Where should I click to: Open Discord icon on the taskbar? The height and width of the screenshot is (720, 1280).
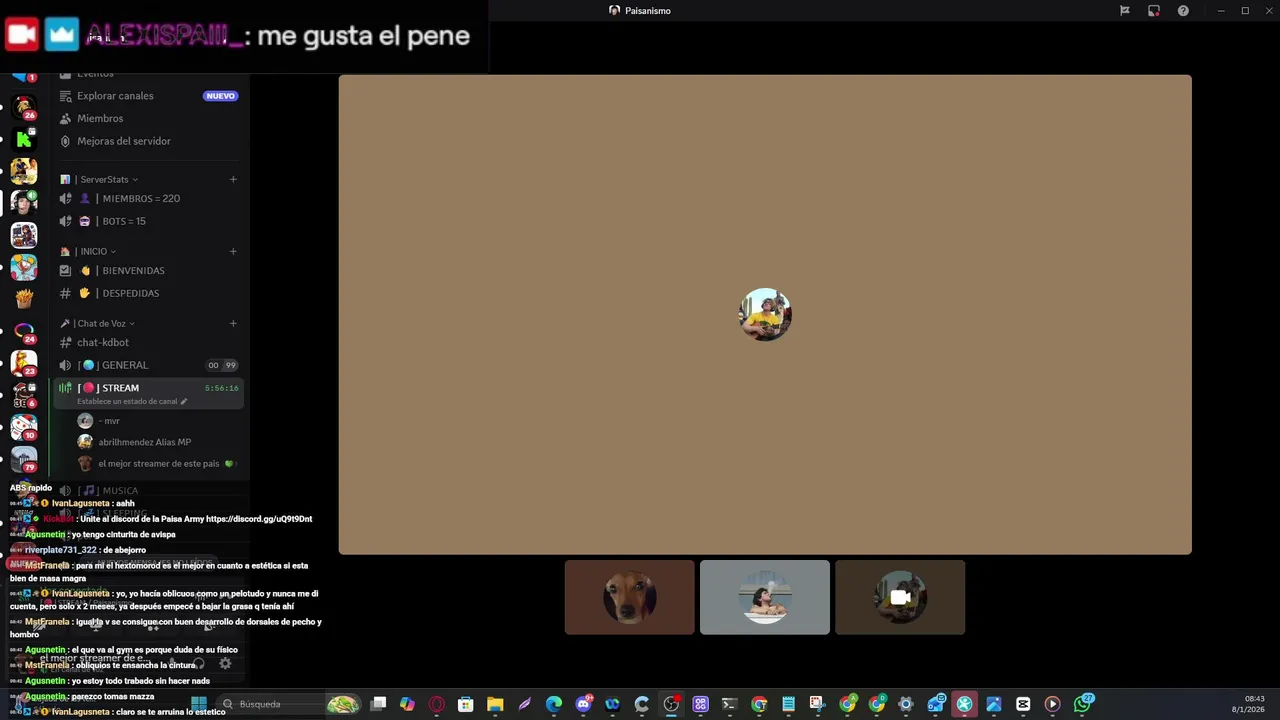[584, 704]
